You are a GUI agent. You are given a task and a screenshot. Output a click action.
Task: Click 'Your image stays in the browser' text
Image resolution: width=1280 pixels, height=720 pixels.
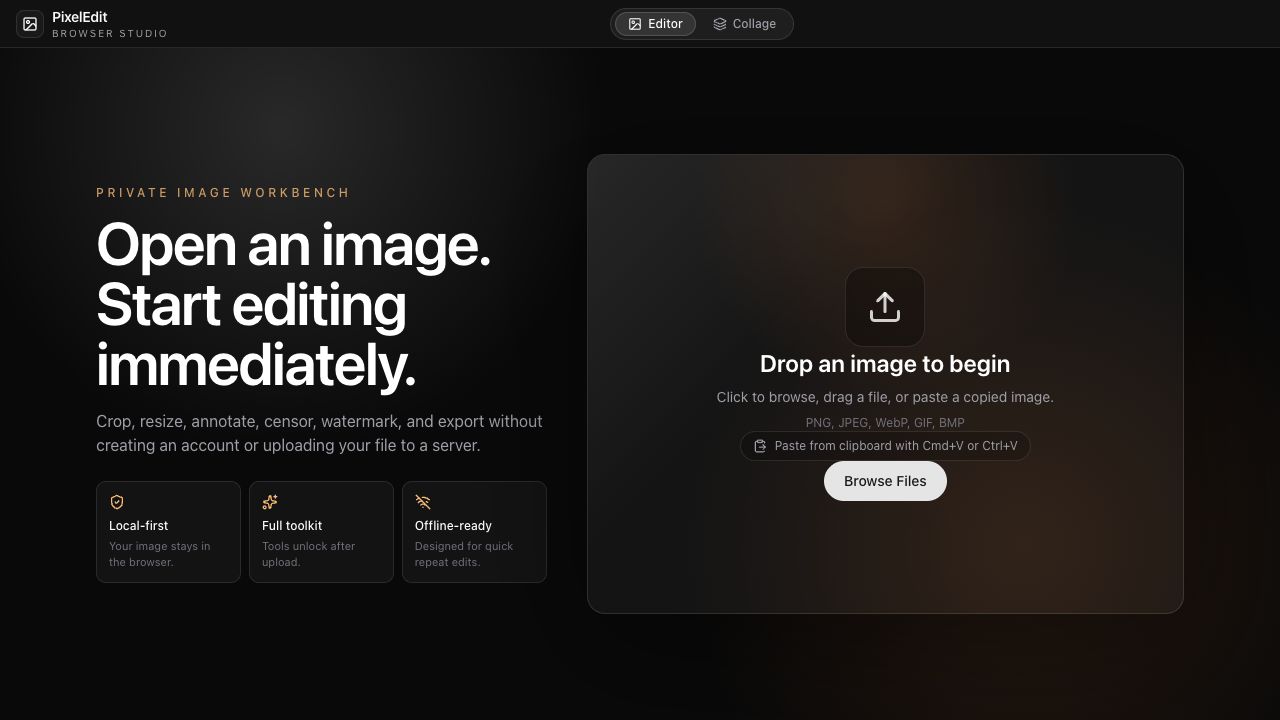pyautogui.click(x=160, y=554)
